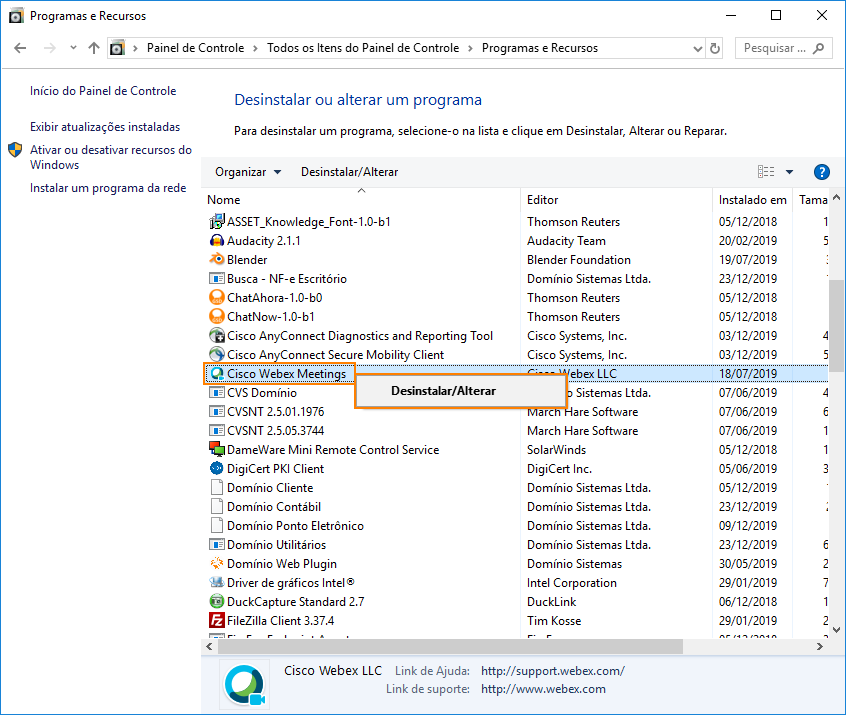Click the refresh icon beside address bar
Image resolution: width=846 pixels, height=715 pixels.
click(x=715, y=49)
